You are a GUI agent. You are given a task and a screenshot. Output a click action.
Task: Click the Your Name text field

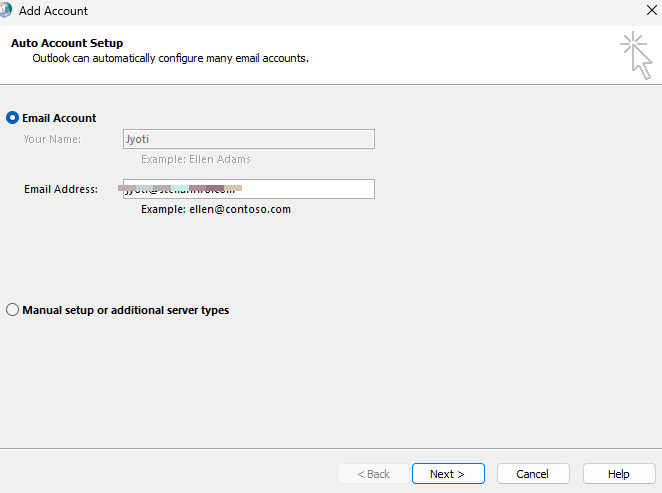(x=248, y=139)
